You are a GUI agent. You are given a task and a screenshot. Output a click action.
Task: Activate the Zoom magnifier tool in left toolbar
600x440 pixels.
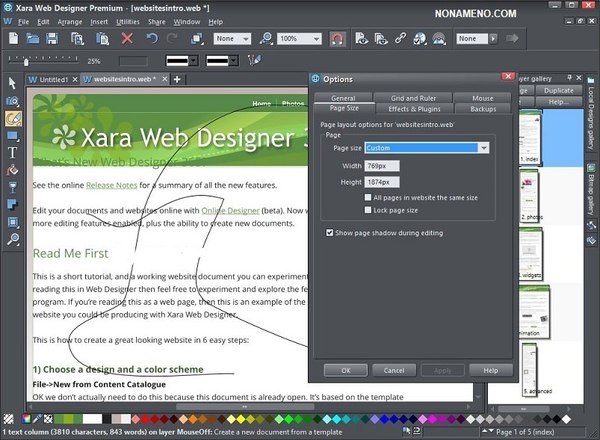(x=13, y=240)
